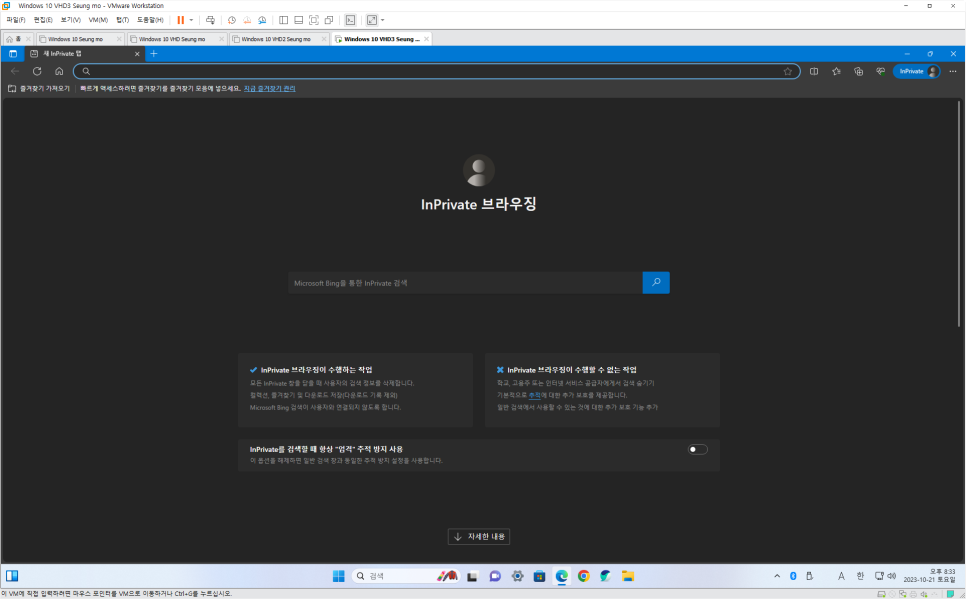Screen dimensions: 966x599
Task: Toggle the VMware thumbnail bar icon
Action: point(299,20)
